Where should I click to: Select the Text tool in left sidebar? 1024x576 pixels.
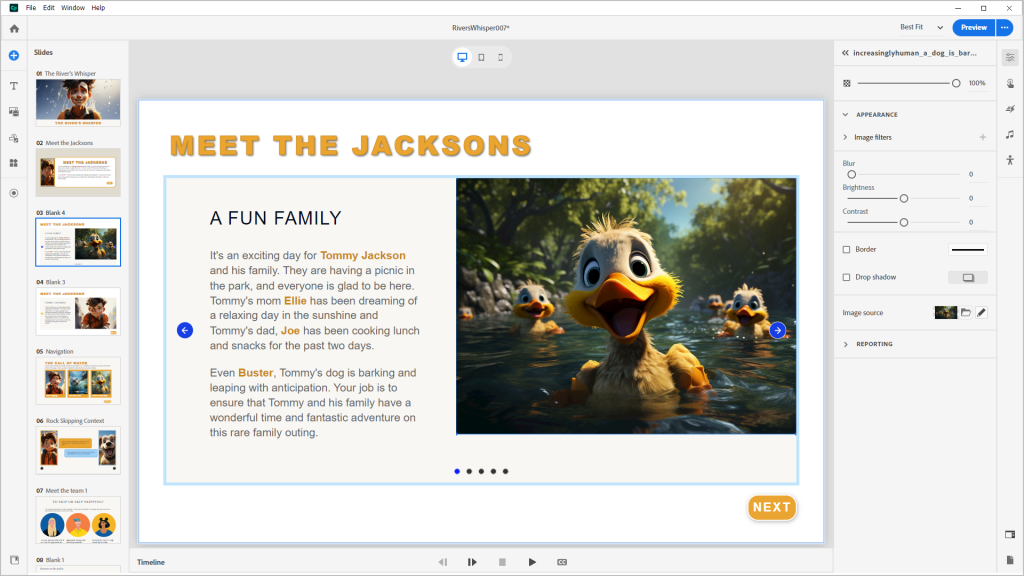(x=14, y=86)
